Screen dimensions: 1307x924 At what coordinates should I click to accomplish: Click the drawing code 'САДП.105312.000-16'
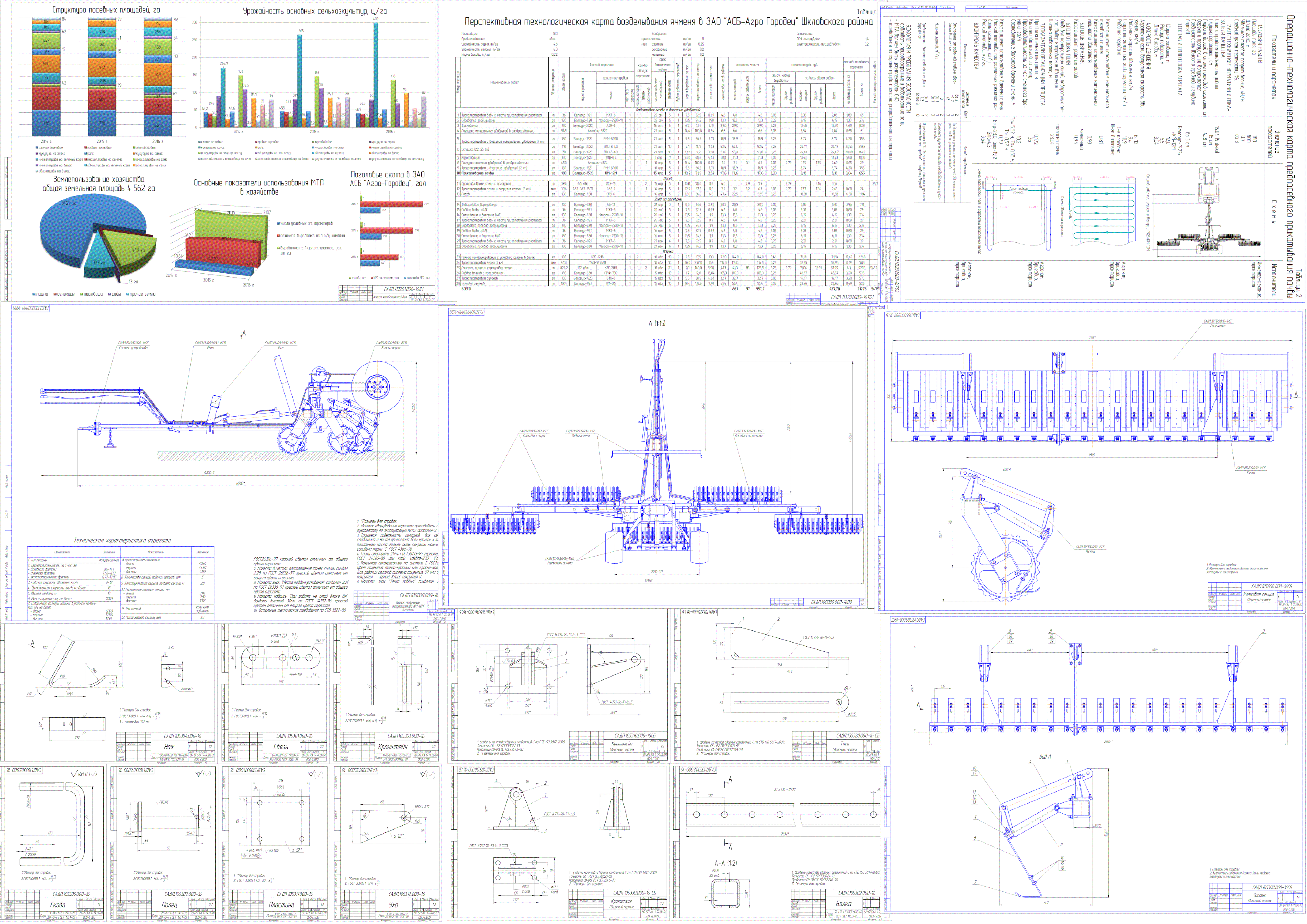coord(407,894)
